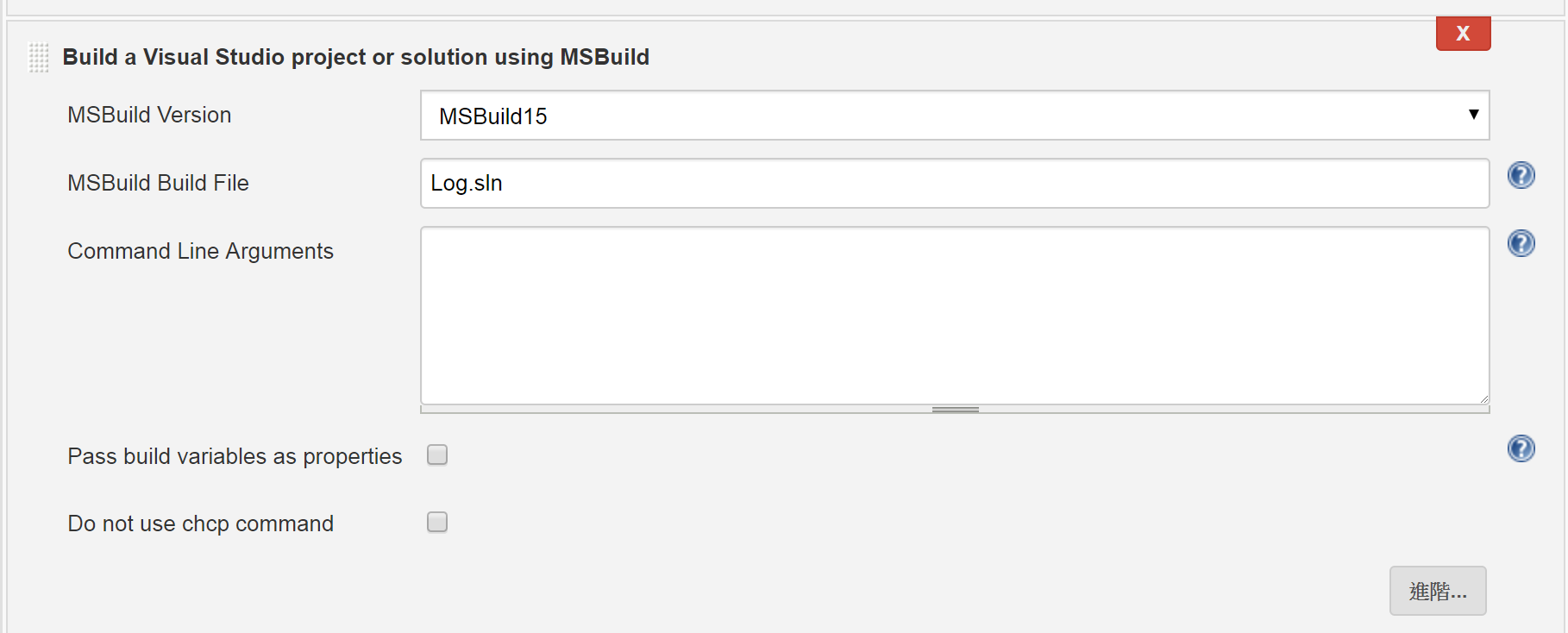The width and height of the screenshot is (1568, 633).
Task: Click the MSBuild Version label
Action: (149, 115)
